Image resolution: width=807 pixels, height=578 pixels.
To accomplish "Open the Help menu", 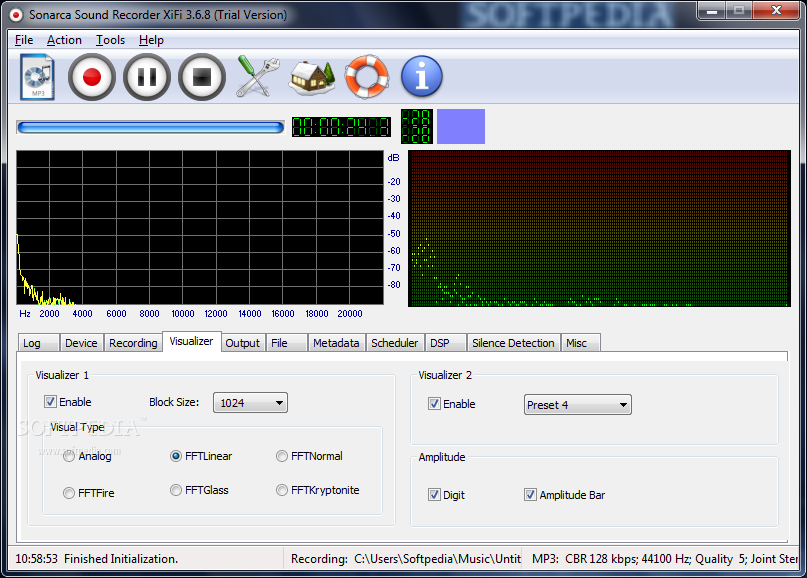I will coord(151,40).
